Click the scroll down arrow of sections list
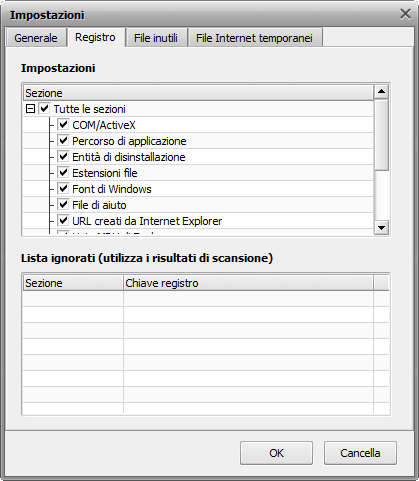This screenshot has height=481, width=419. 381,228
